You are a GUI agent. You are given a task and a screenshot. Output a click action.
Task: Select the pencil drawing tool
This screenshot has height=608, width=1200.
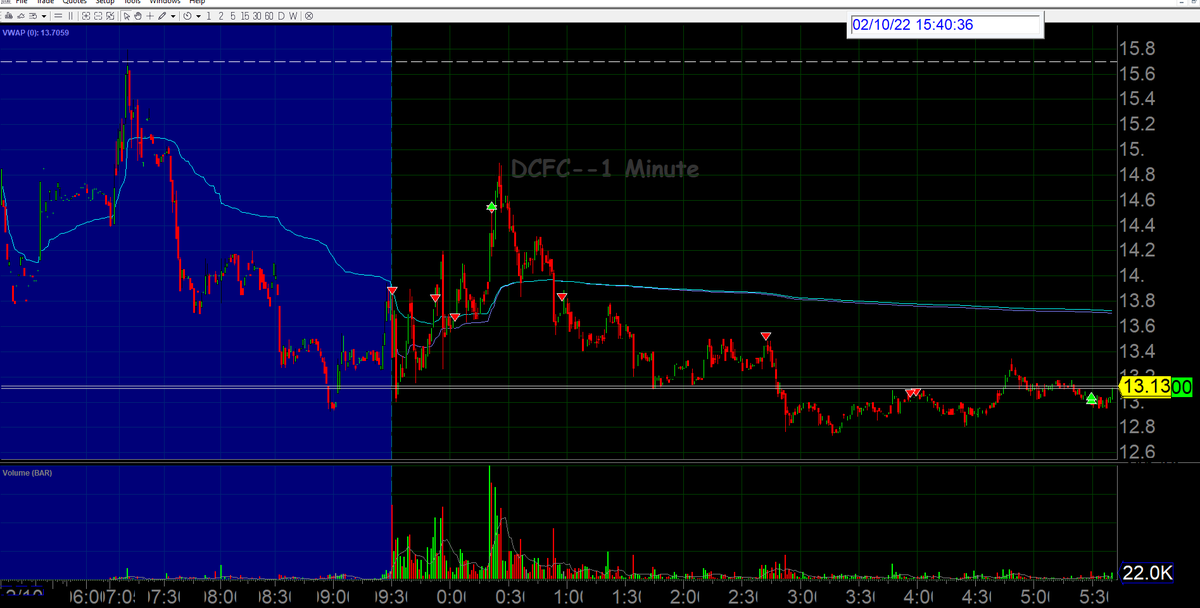coord(162,16)
